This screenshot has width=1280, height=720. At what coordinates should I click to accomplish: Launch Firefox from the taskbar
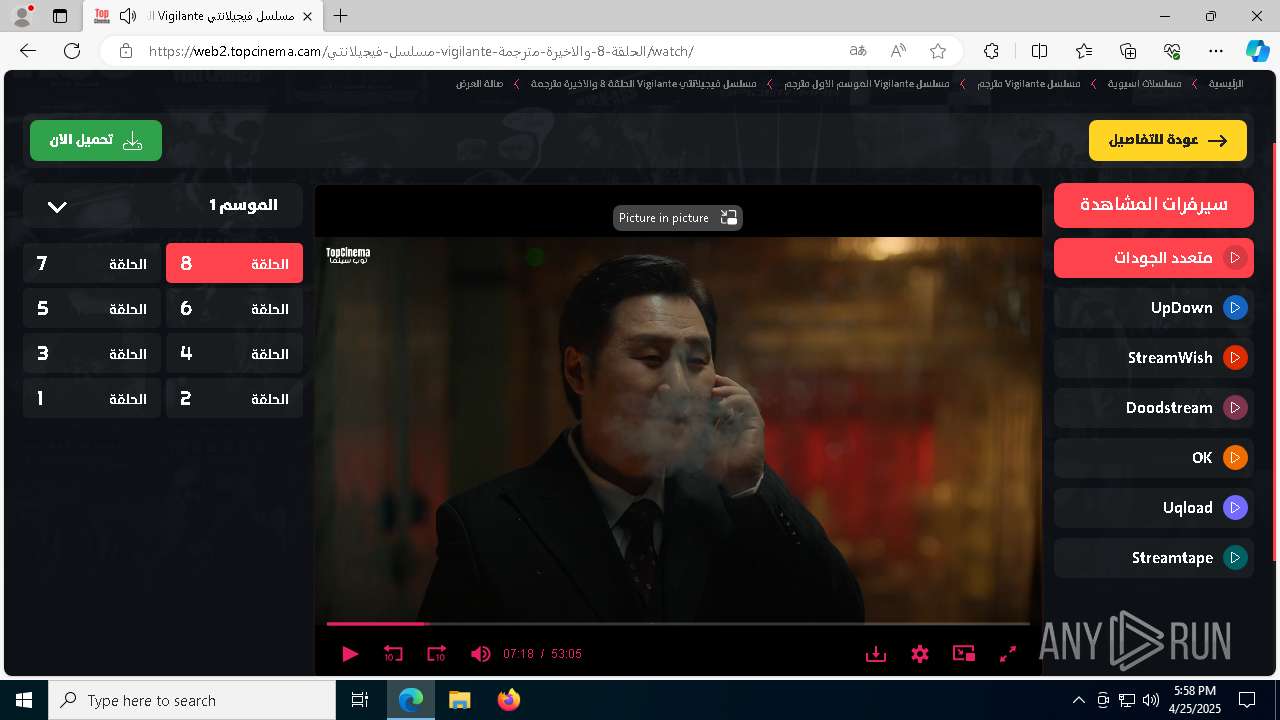[509, 700]
